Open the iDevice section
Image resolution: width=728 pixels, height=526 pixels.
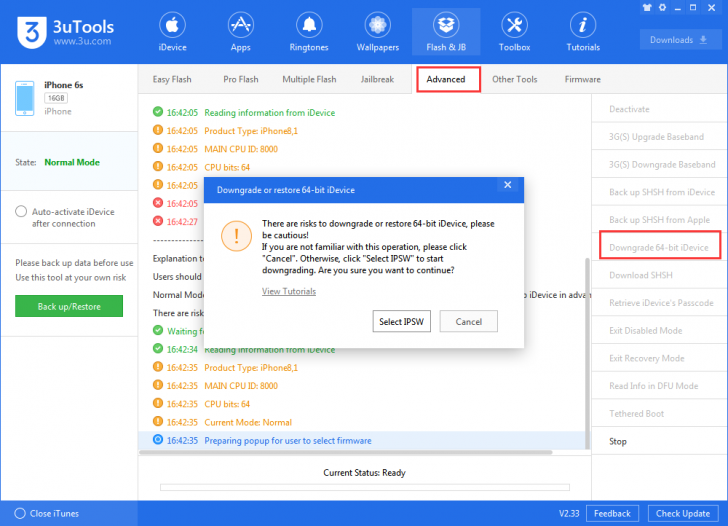pyautogui.click(x=172, y=32)
